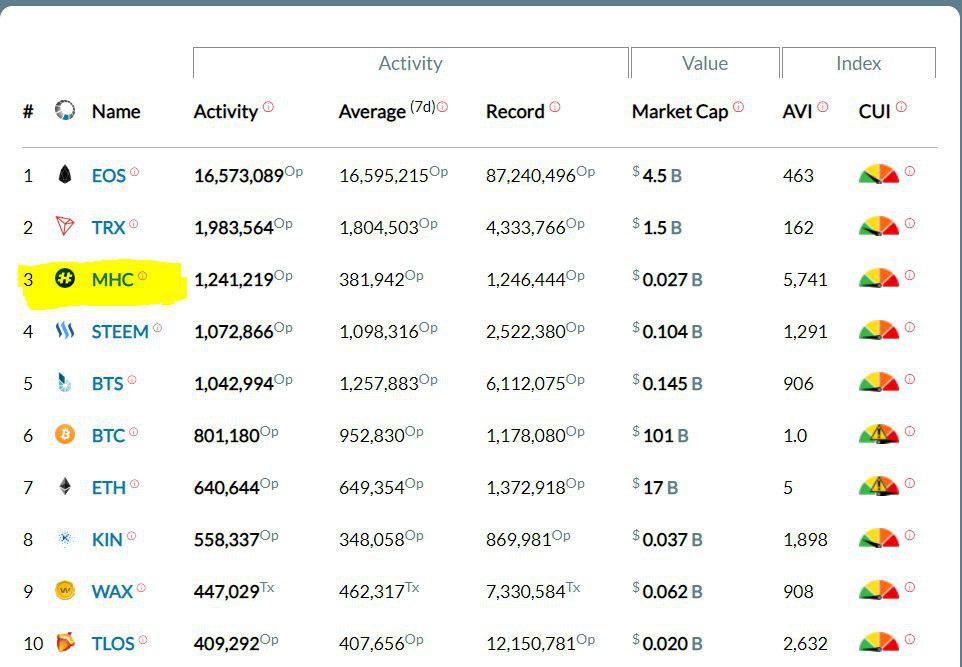Open info icon next to CUI header
This screenshot has height=667, width=962.
(901, 107)
